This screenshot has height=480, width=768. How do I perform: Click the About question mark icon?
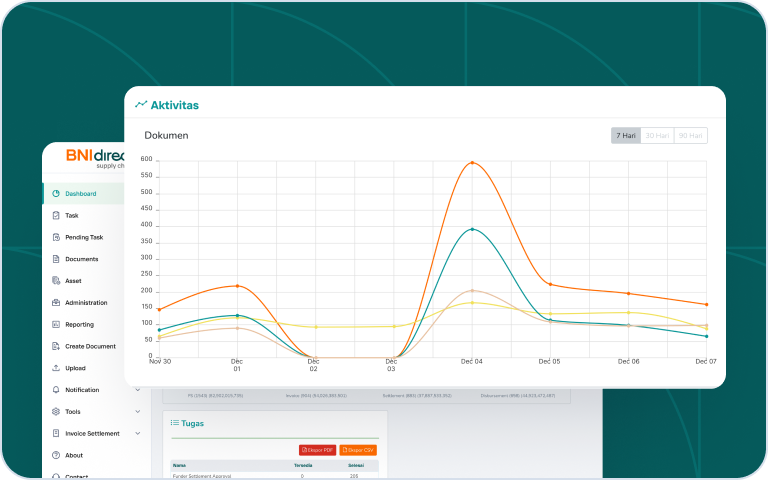click(56, 455)
